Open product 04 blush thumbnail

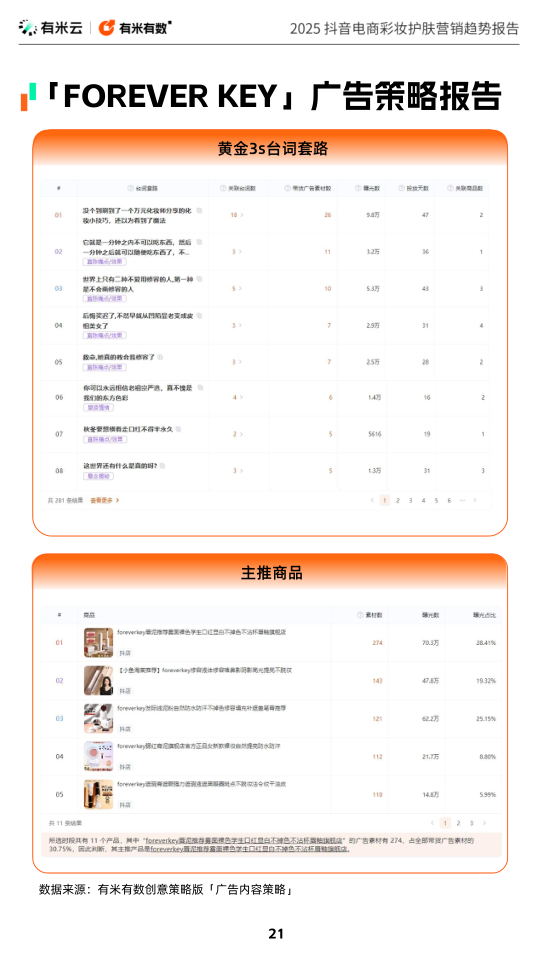[99, 756]
